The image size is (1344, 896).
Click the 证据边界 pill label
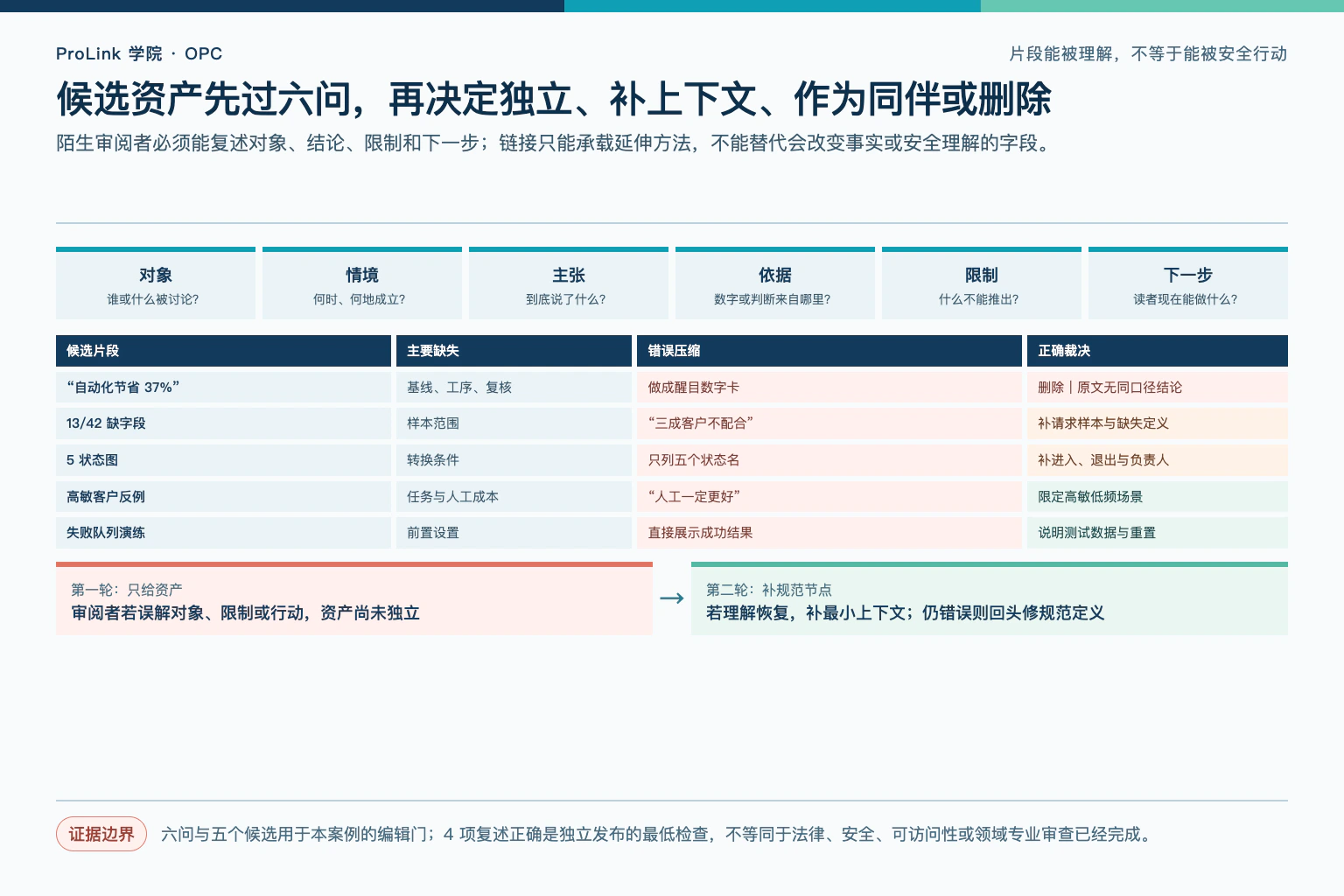(x=101, y=835)
